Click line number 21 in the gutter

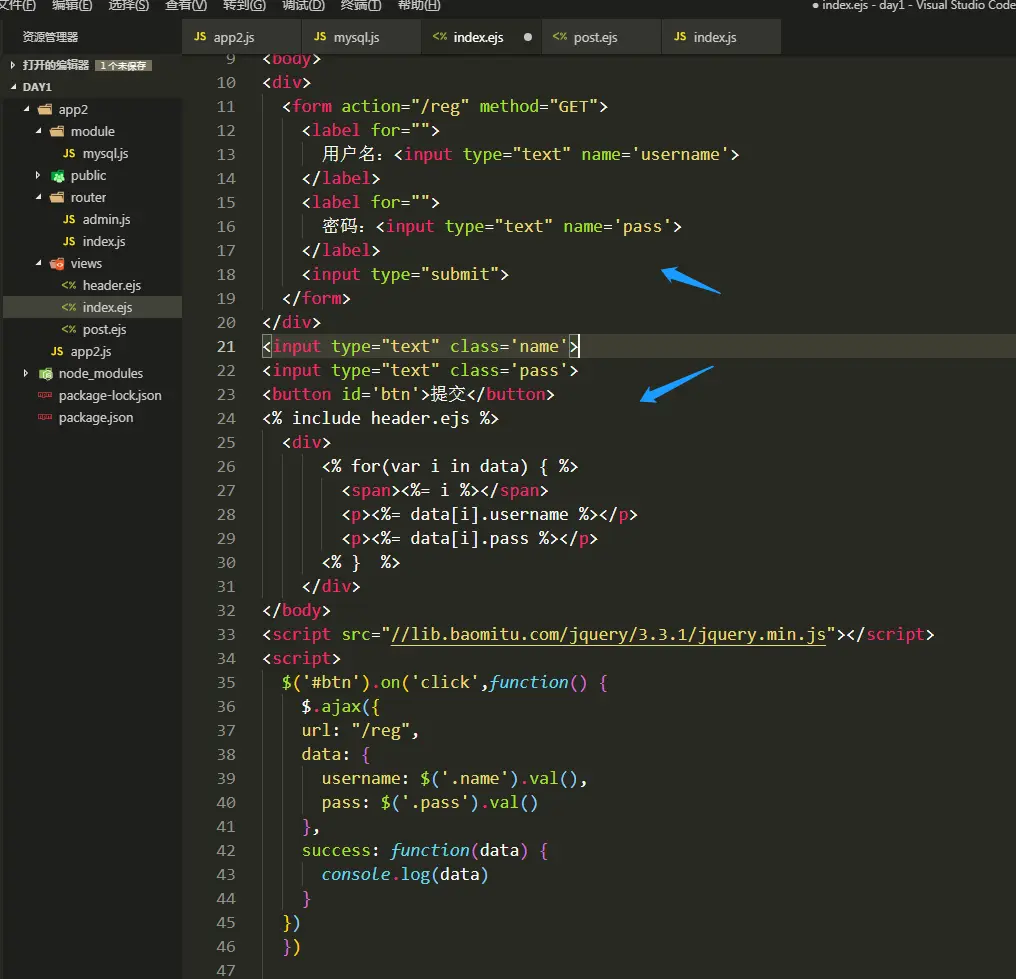tap(226, 347)
